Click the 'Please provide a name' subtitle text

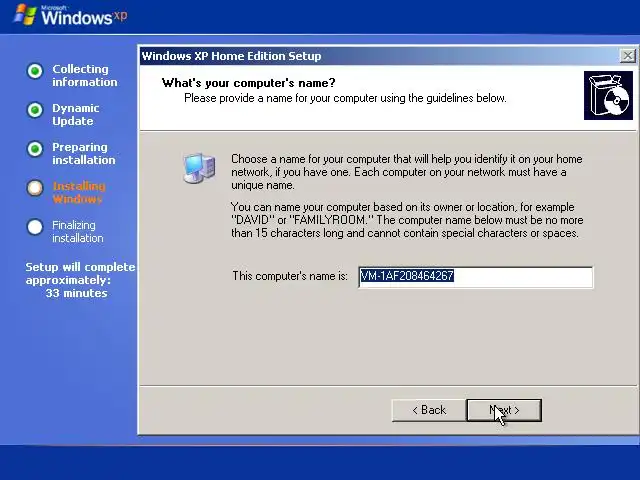click(x=345, y=98)
